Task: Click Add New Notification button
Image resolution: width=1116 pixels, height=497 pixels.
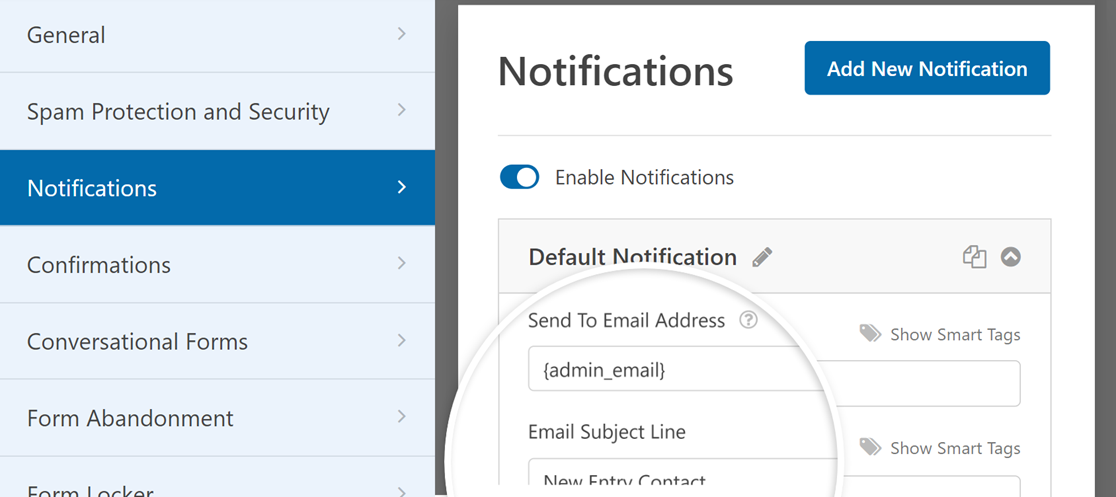Action: [927, 68]
